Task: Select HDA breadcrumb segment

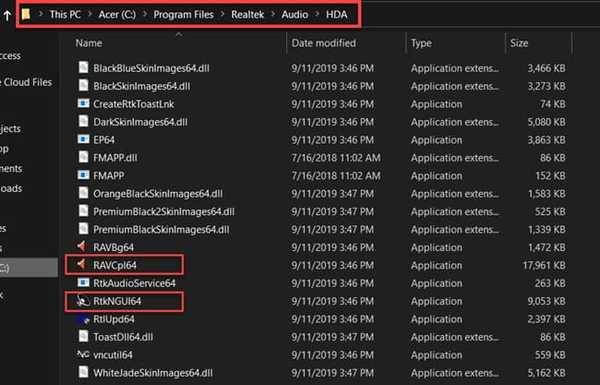Action: (336, 15)
